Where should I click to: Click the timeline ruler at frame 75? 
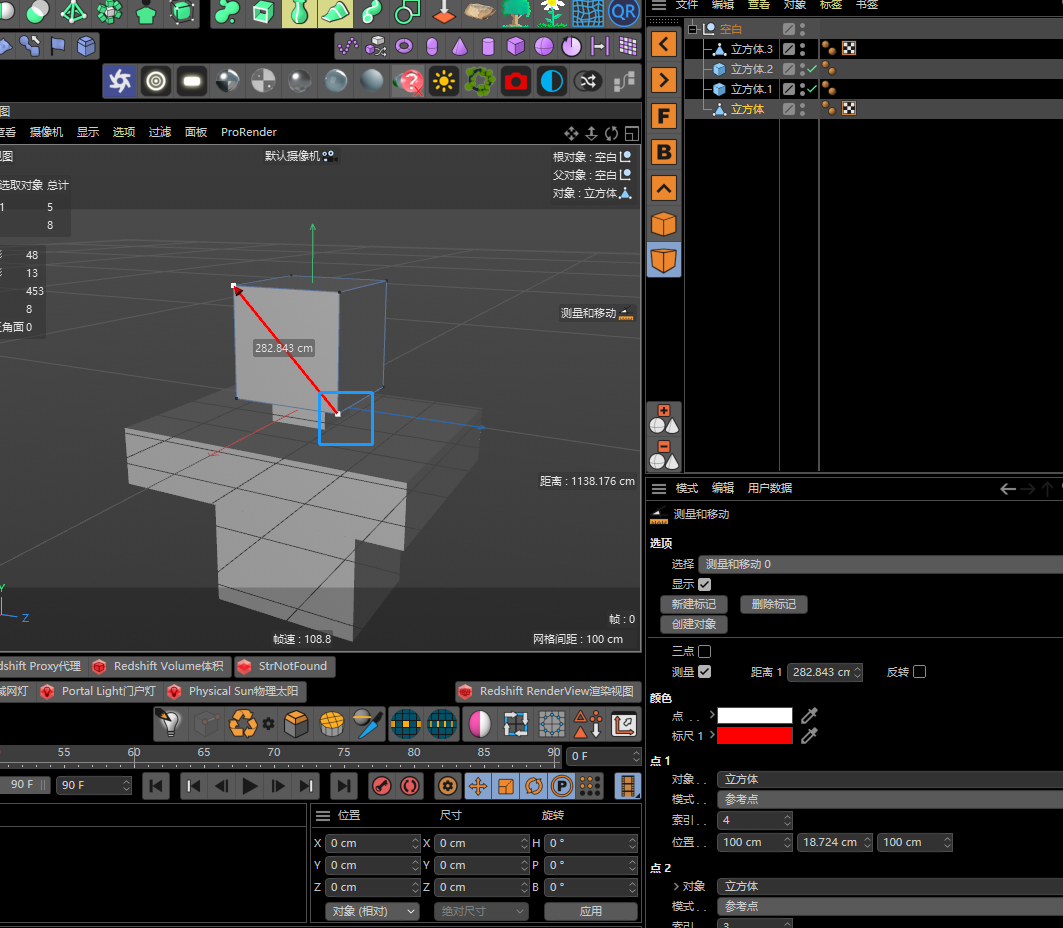[x=344, y=752]
